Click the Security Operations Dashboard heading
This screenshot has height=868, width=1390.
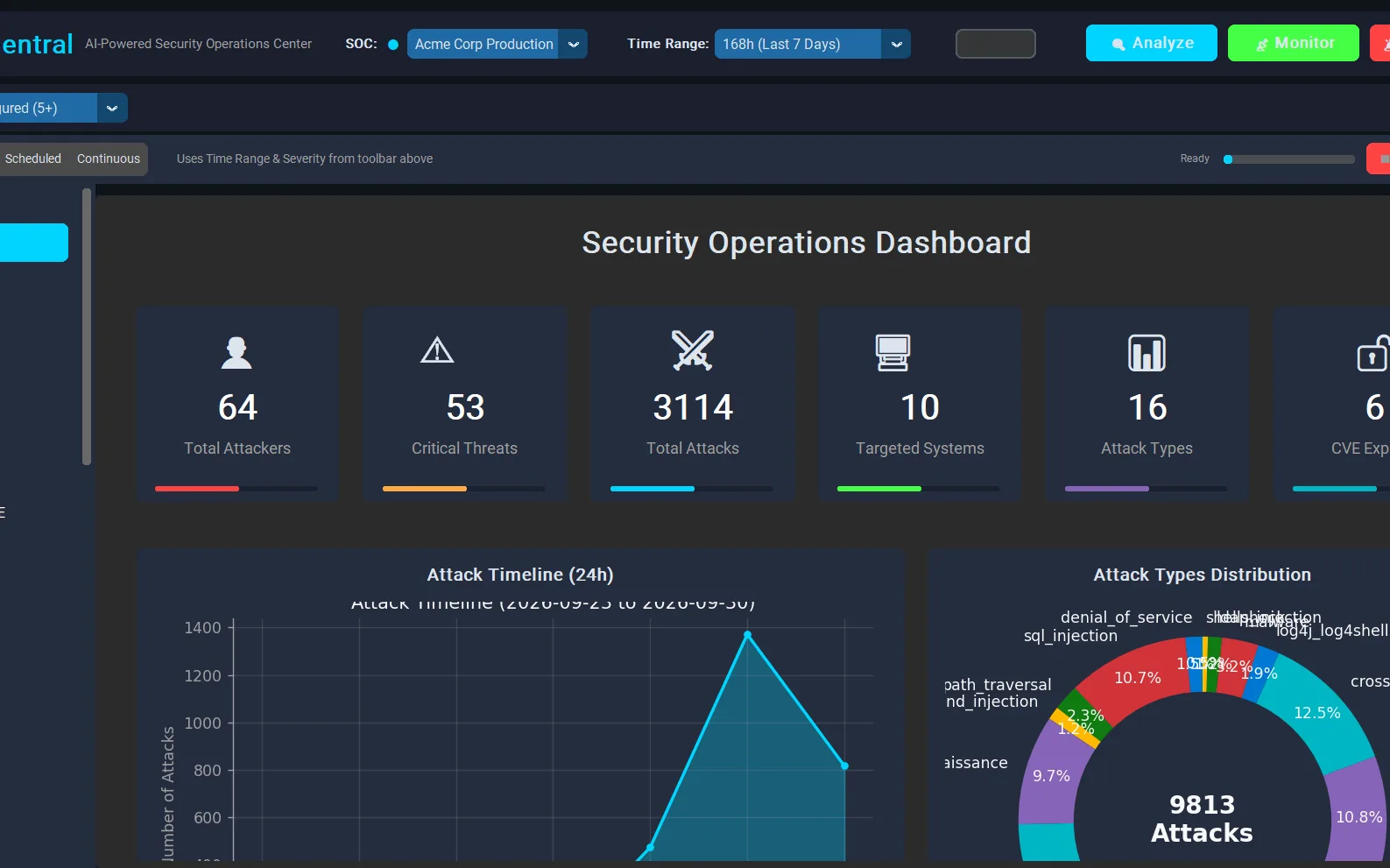tap(806, 243)
